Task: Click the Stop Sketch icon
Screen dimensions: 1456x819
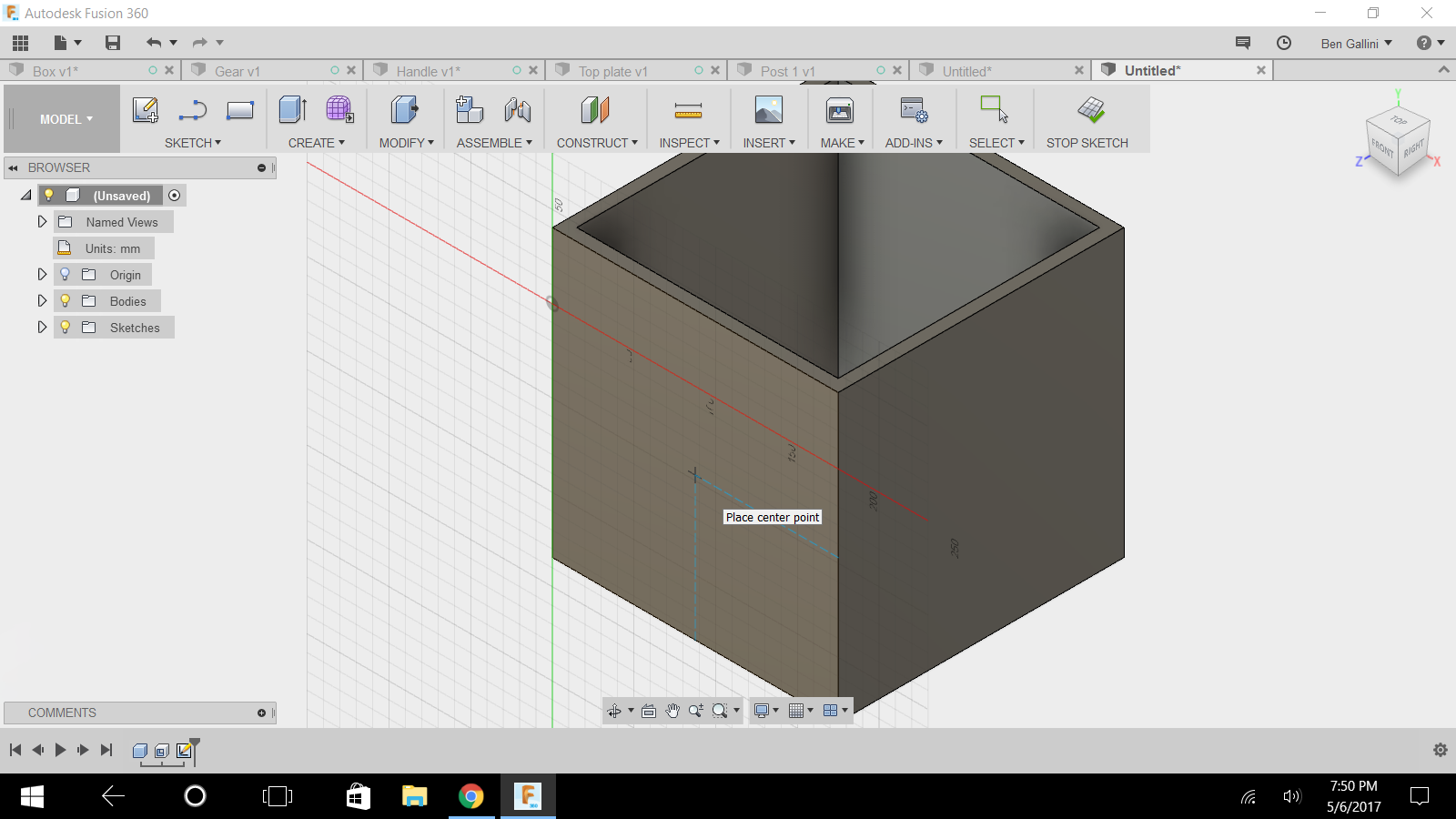Action: [1091, 110]
